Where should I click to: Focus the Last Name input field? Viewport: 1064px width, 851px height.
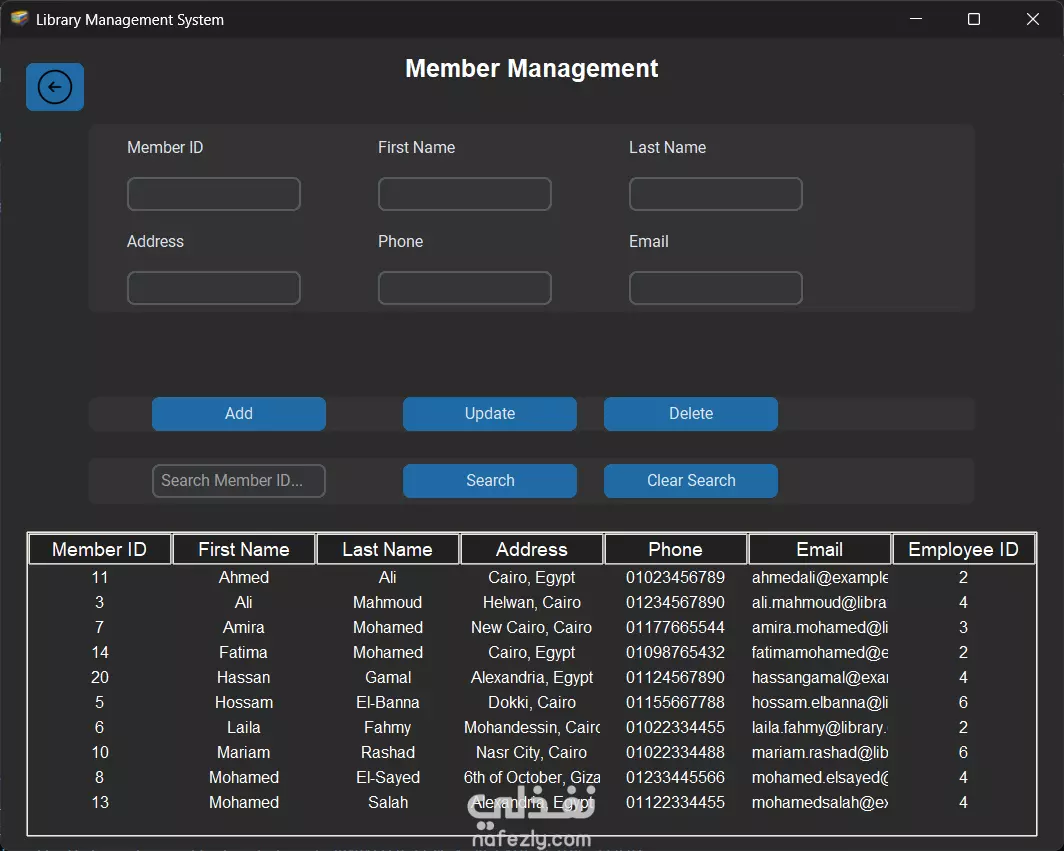716,194
